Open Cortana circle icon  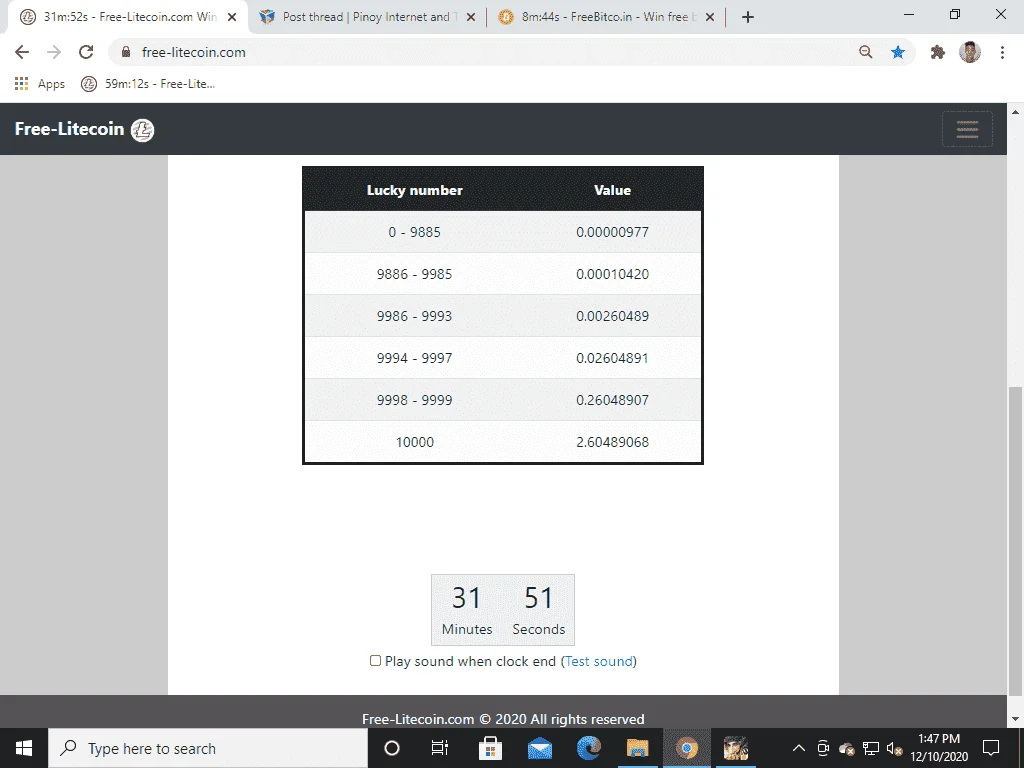tap(392, 748)
